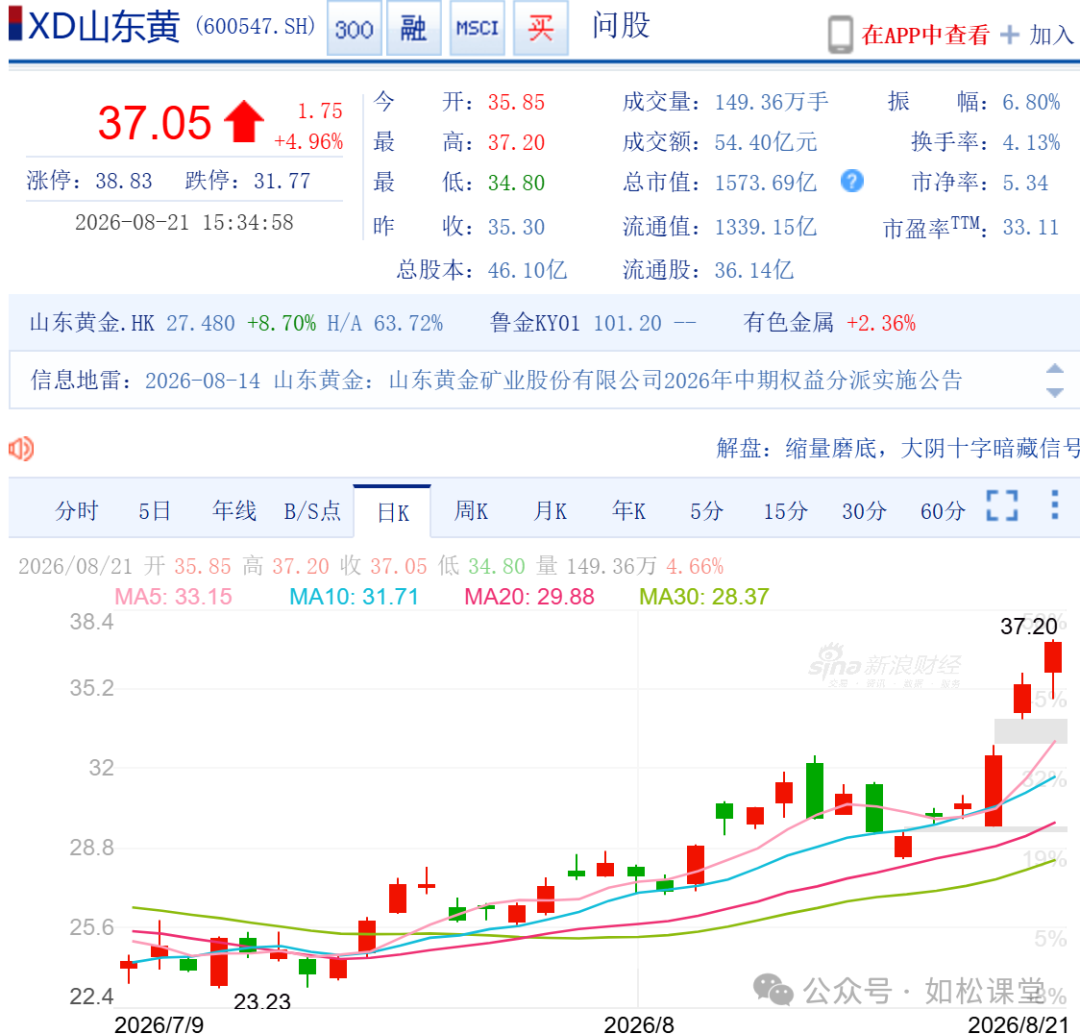Click the orange speaker sound icon
Screen dimensions: 1080x1034
tap(21, 448)
